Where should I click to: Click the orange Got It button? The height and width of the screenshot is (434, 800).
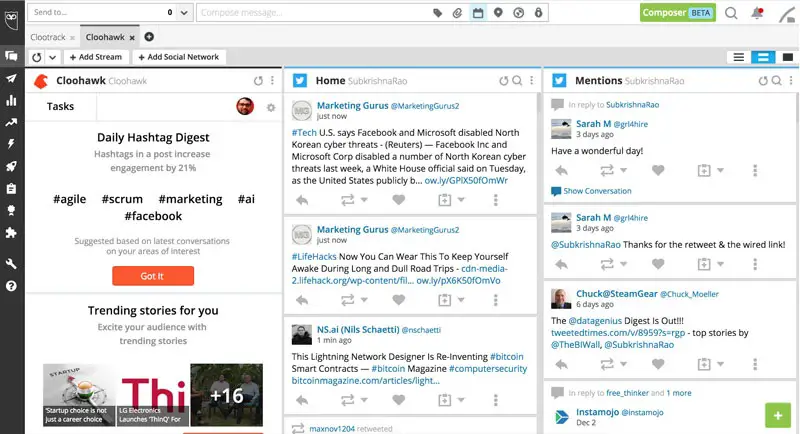click(x=153, y=276)
